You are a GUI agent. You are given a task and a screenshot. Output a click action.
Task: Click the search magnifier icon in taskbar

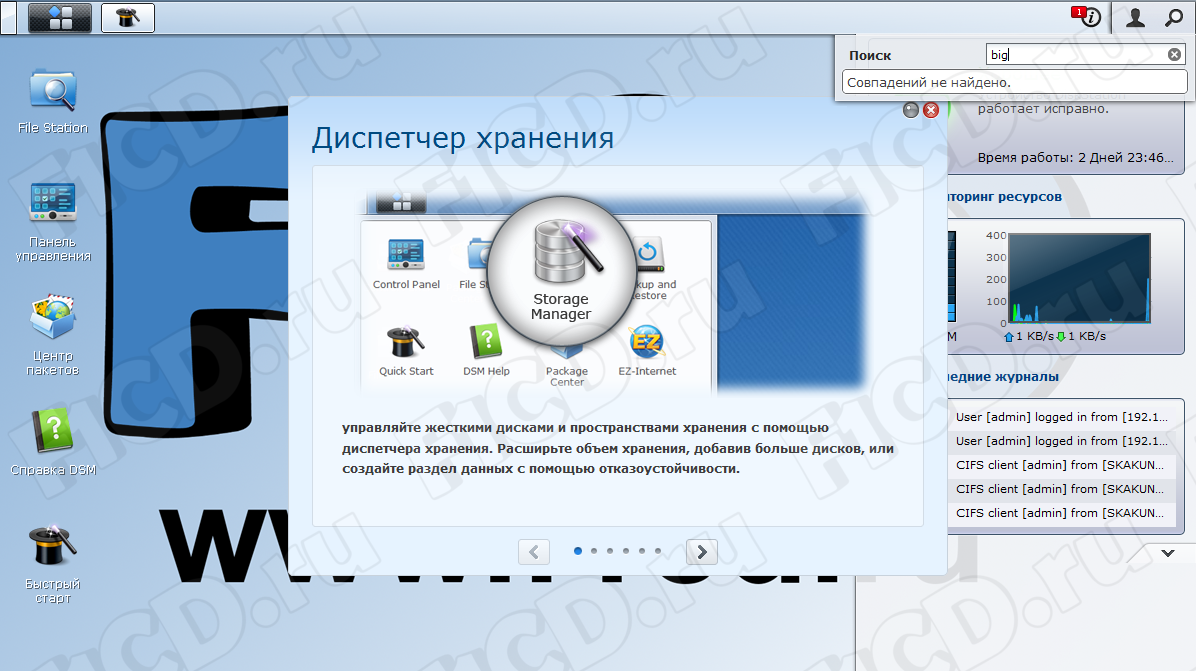pyautogui.click(x=1175, y=17)
